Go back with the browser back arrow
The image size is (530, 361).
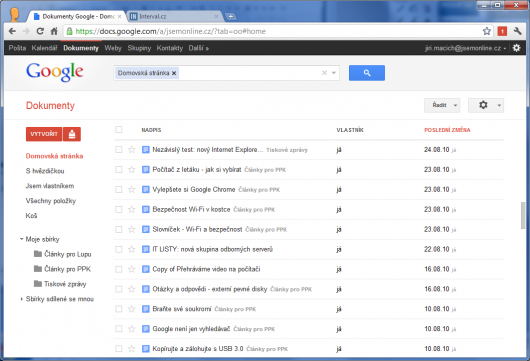[13, 31]
